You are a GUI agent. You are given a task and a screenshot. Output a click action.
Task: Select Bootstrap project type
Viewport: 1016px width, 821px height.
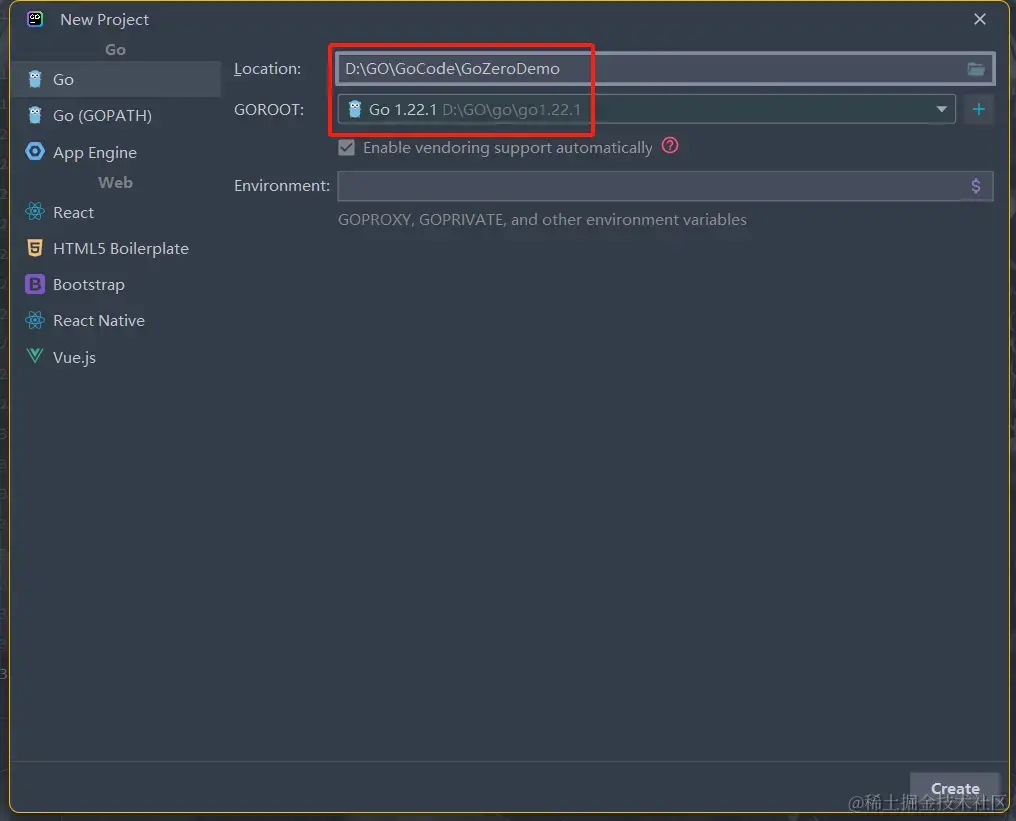(115, 284)
